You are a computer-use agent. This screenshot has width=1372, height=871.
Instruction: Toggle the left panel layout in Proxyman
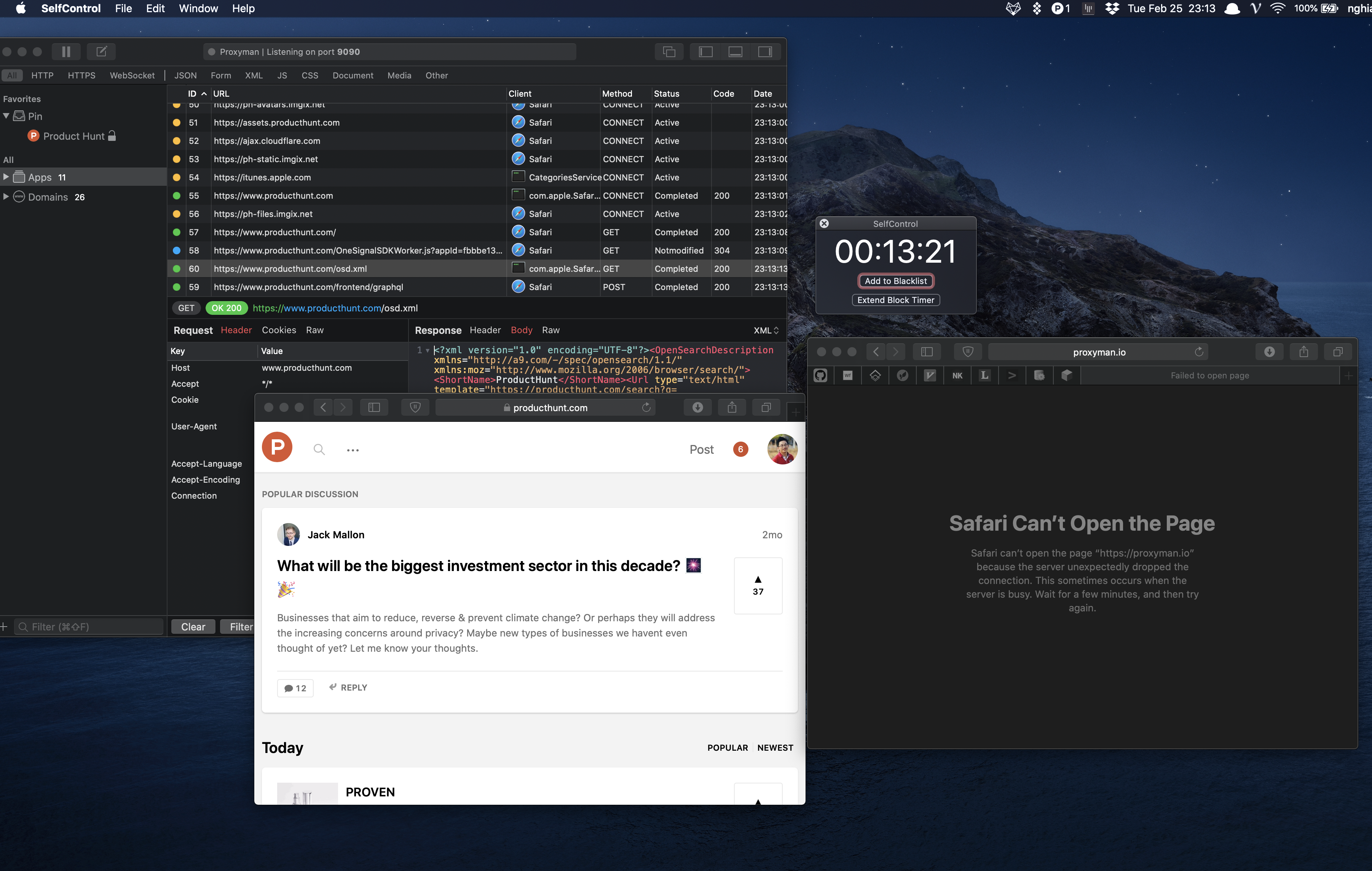tap(705, 51)
